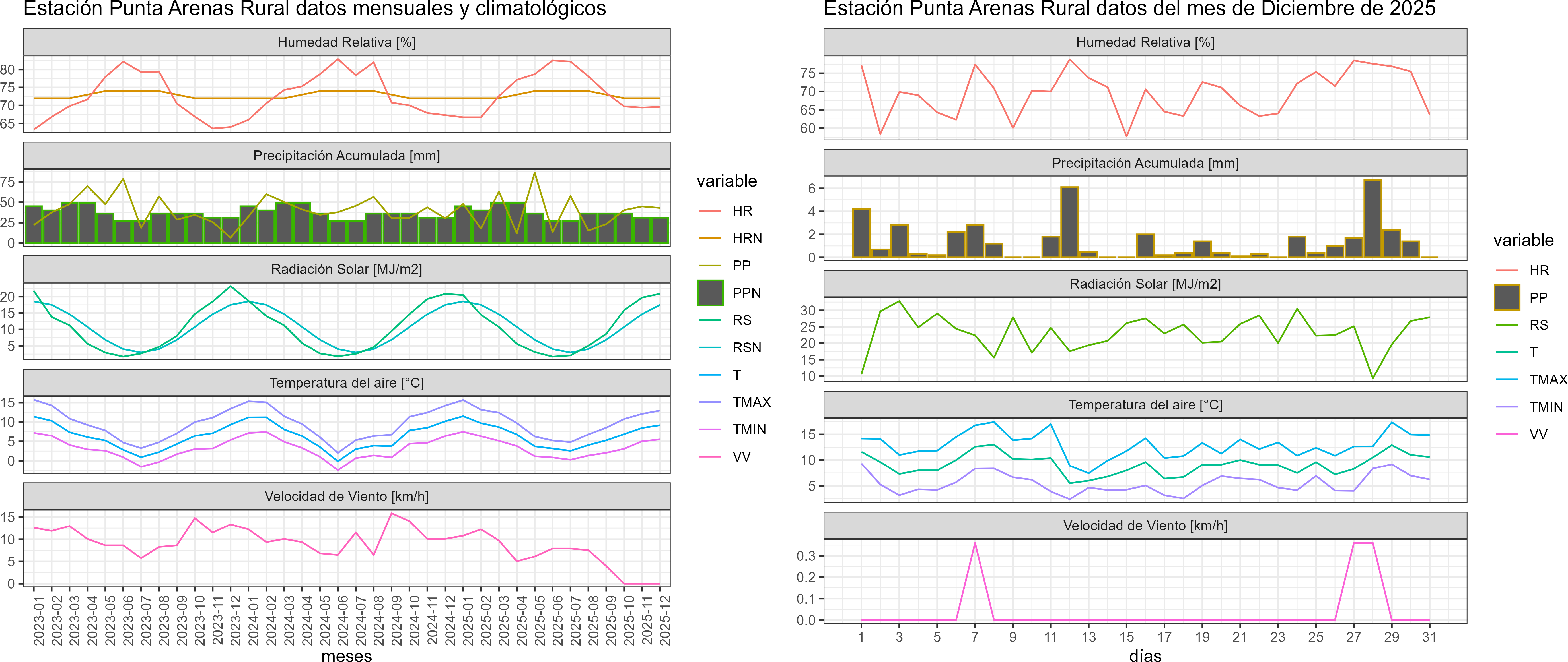Screen dimensions: 1568x662
Task: Click the left chart title text
Action: pyautogui.click(x=314, y=9)
